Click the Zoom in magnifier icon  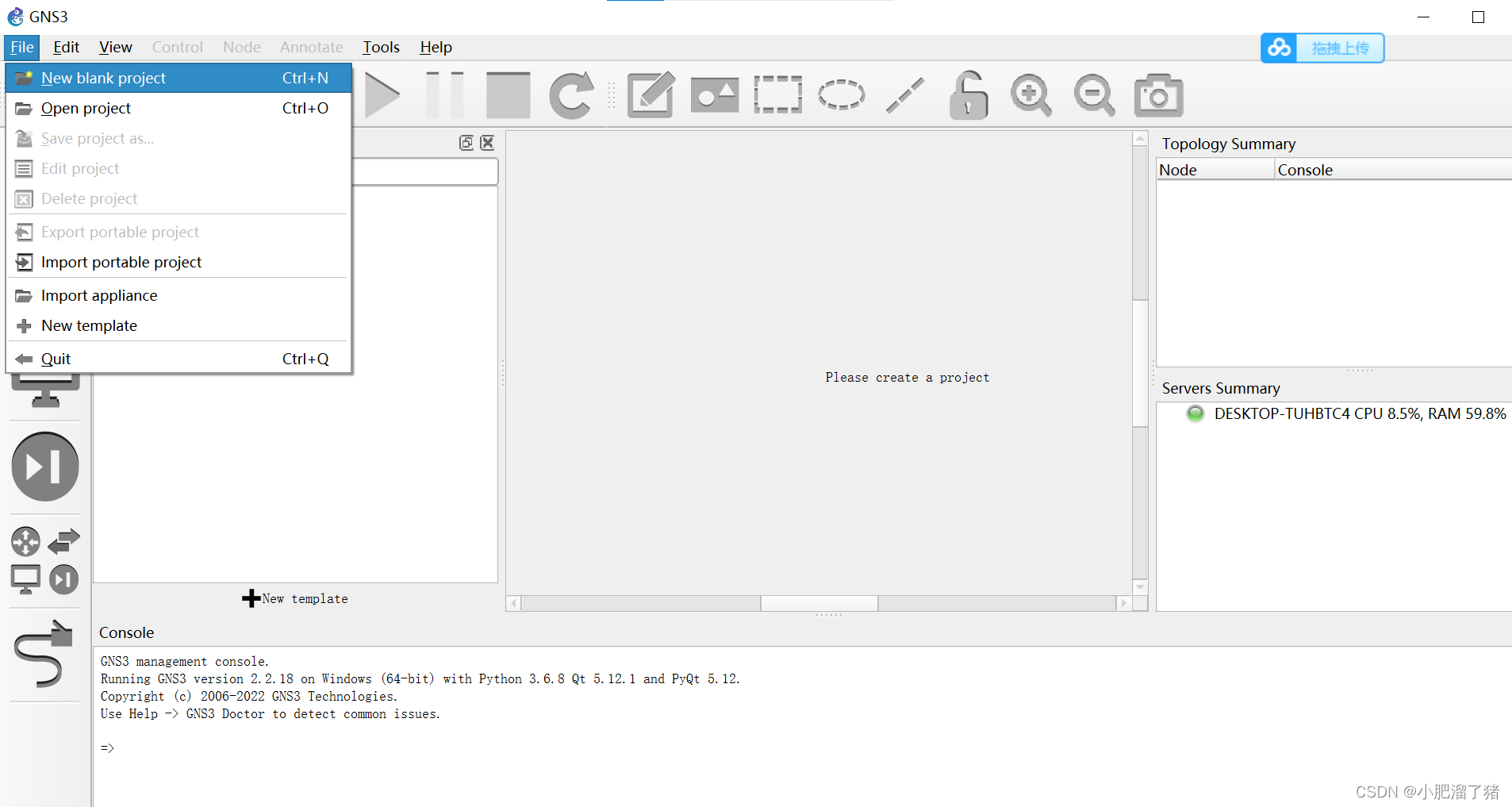[1031, 95]
